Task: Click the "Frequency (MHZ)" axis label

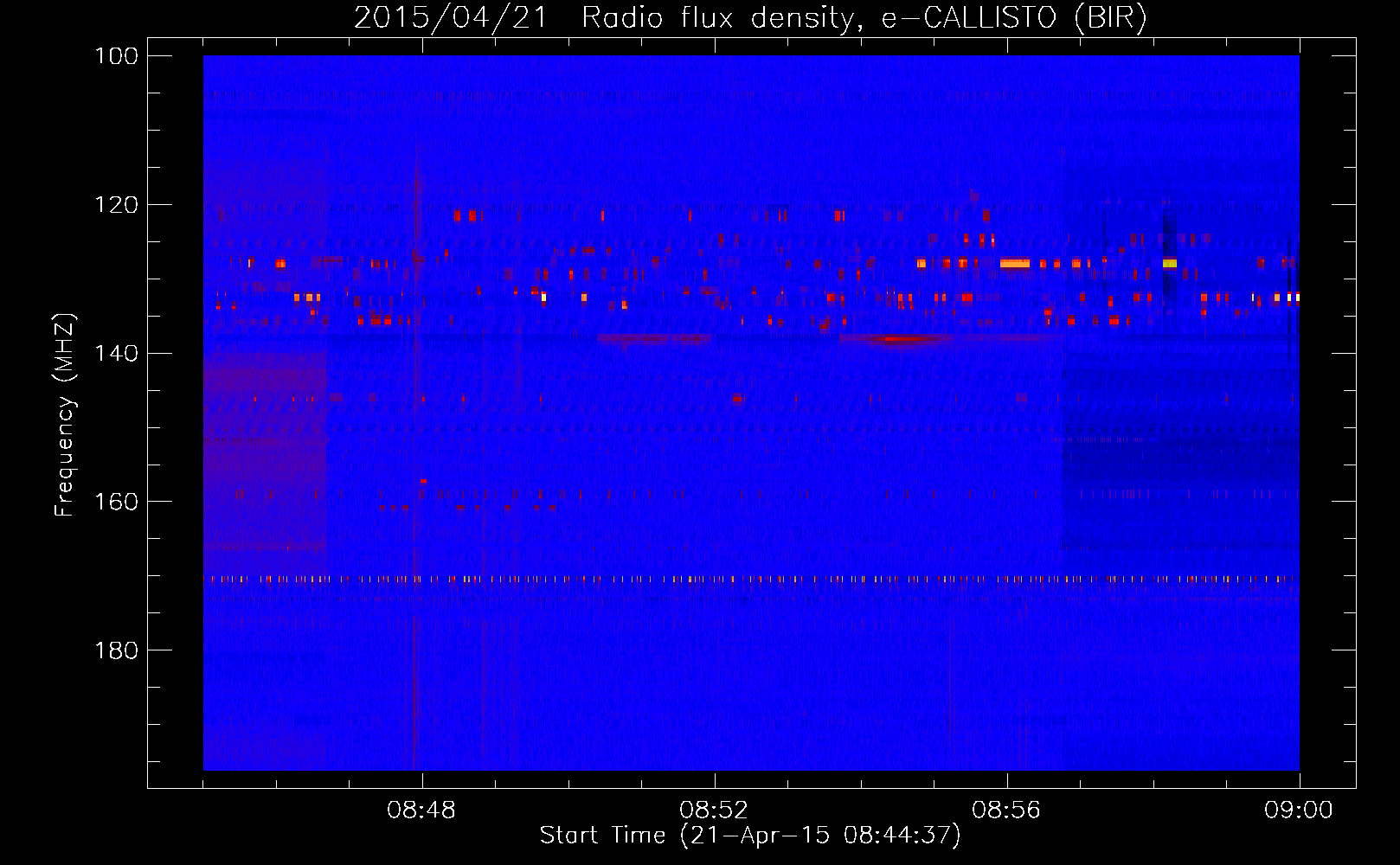Action: click(65, 415)
